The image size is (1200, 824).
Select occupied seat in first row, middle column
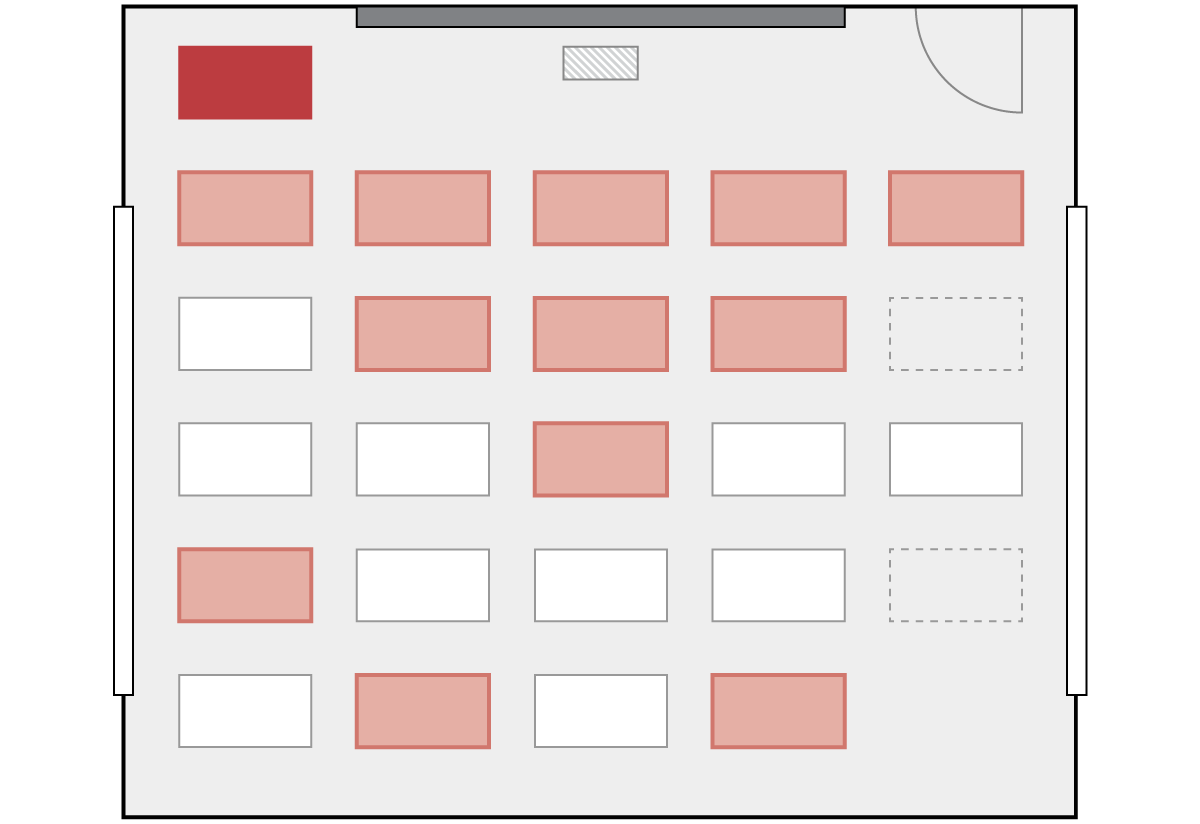pos(601,208)
